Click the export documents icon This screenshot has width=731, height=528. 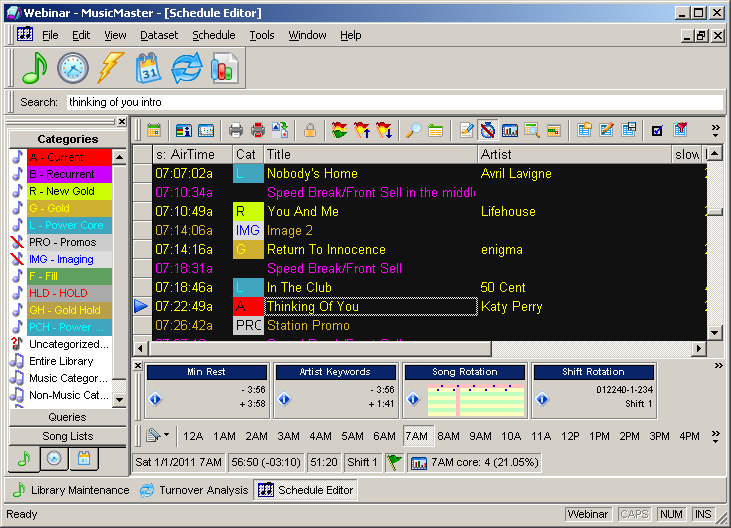[280, 130]
